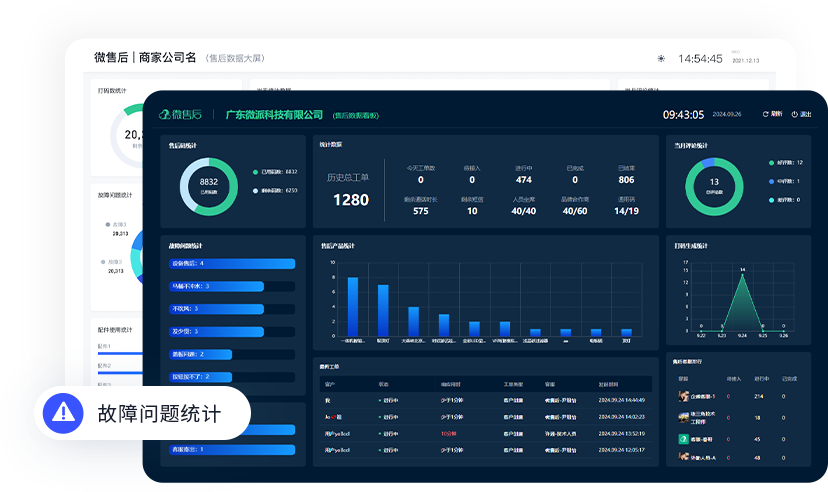This screenshot has width=828, height=492.
Task: Click the avatar in the agent row showing 214
Action: (x=683, y=396)
